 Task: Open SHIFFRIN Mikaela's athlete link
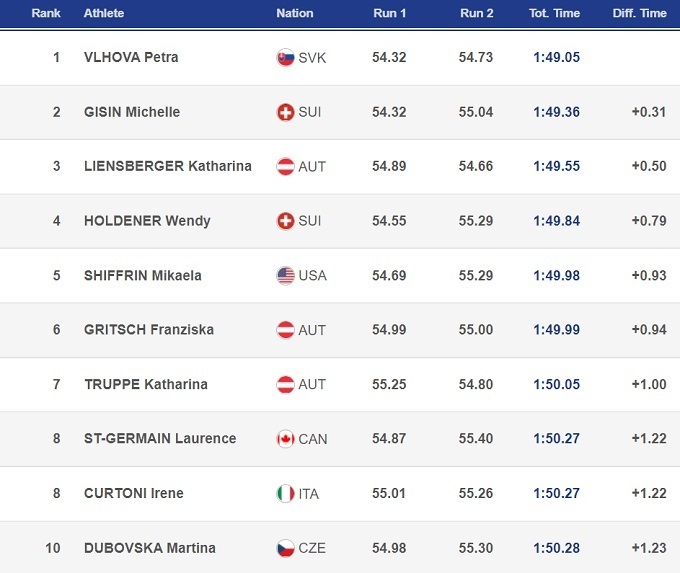coord(143,276)
